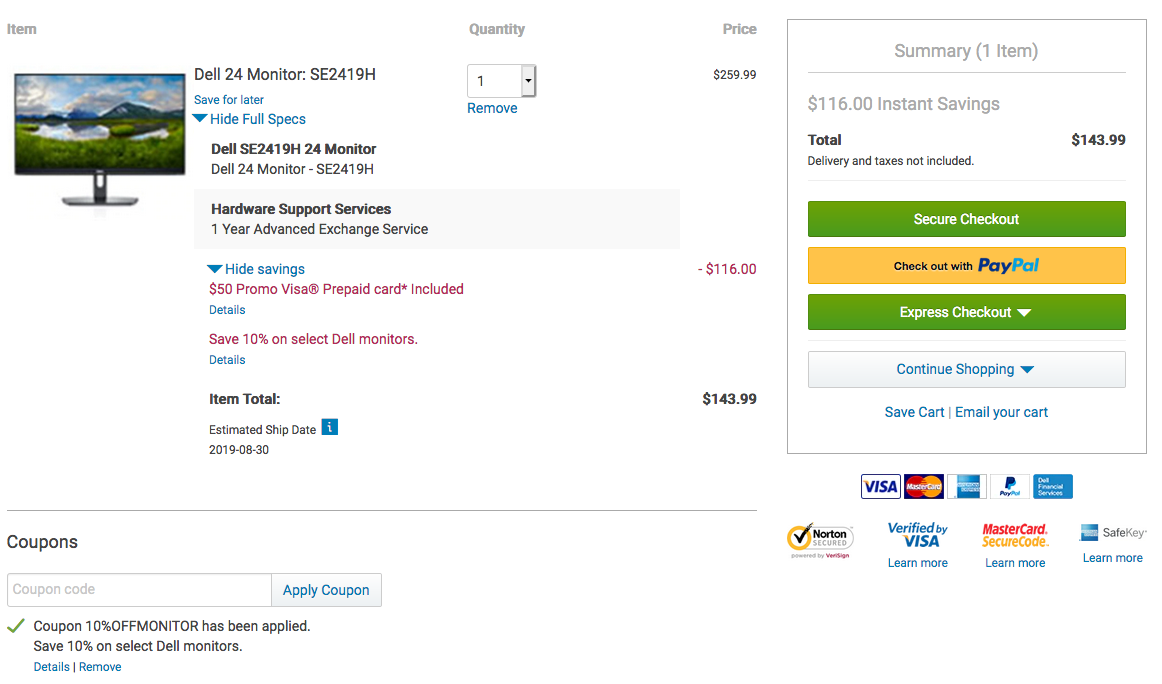The height and width of the screenshot is (684, 1162).
Task: Click the MasterCard payment card icon
Action: click(923, 487)
